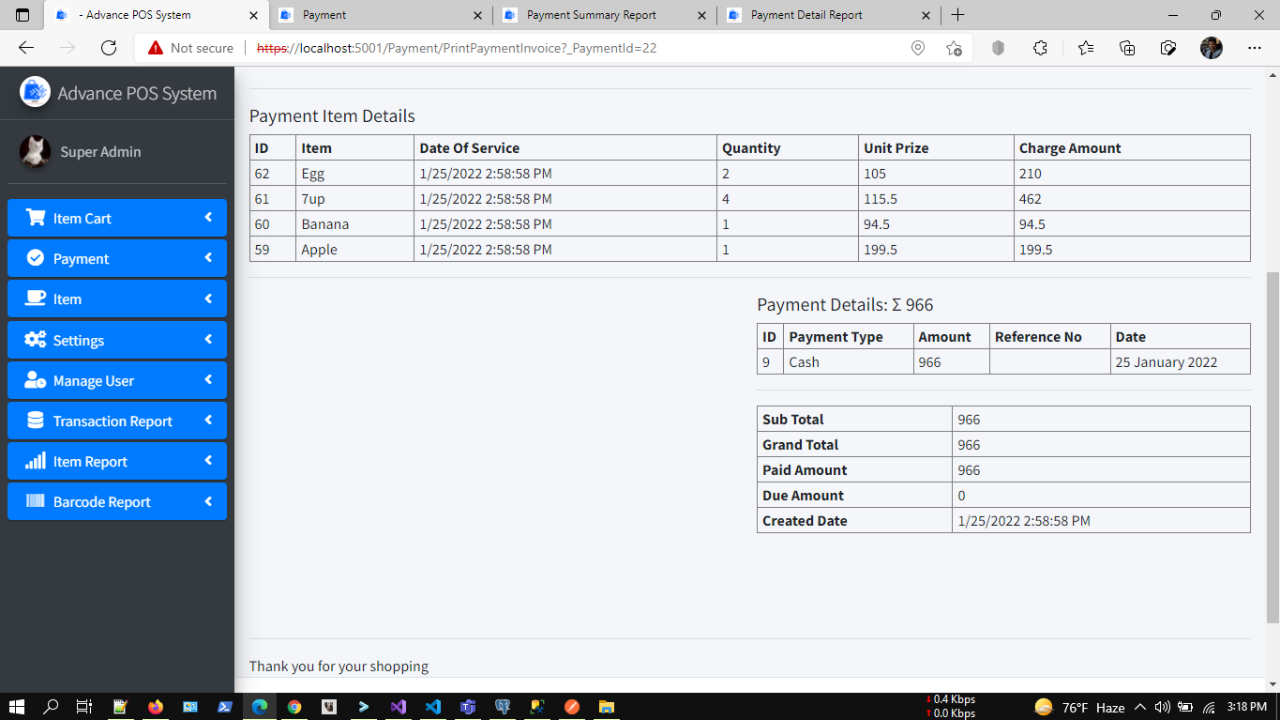Select the Manage User person icon
The height and width of the screenshot is (720, 1280).
click(34, 380)
